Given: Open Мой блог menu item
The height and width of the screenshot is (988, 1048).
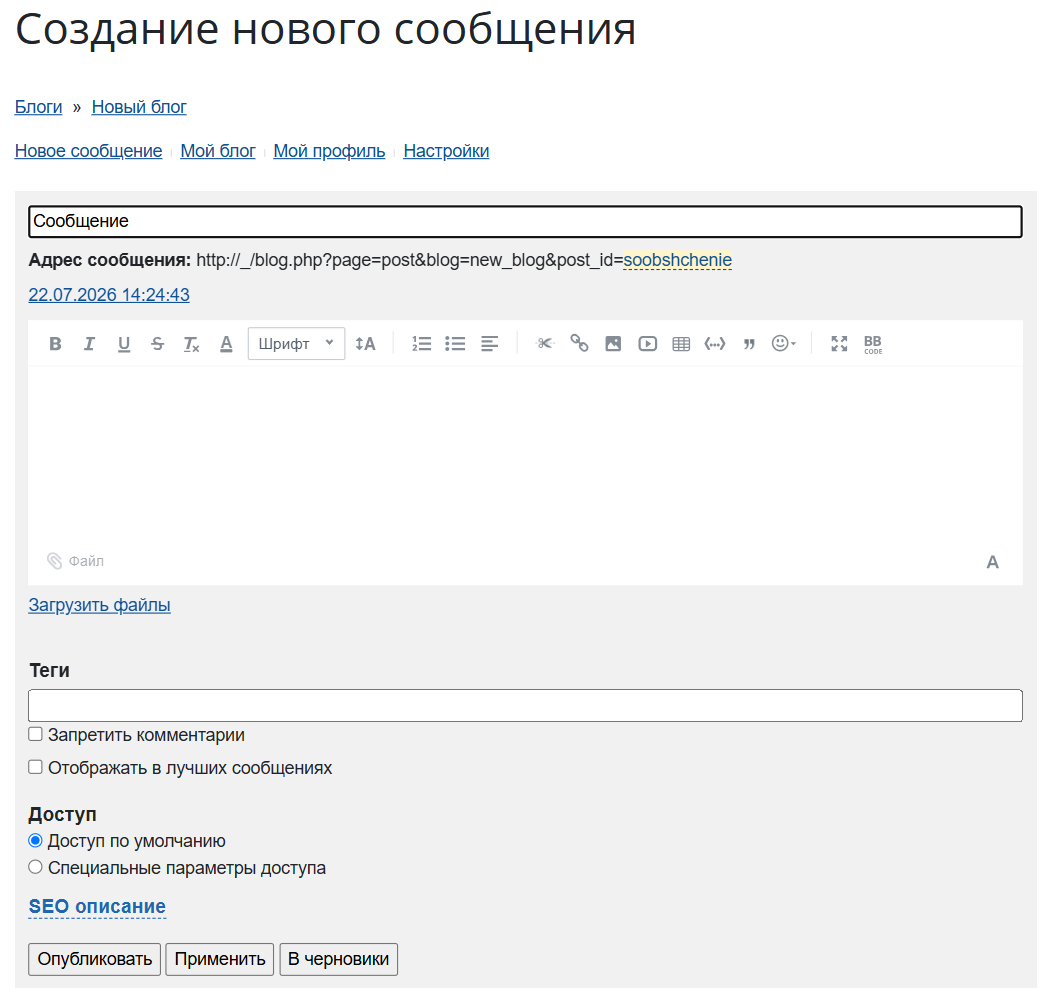Looking at the screenshot, I should point(218,151).
